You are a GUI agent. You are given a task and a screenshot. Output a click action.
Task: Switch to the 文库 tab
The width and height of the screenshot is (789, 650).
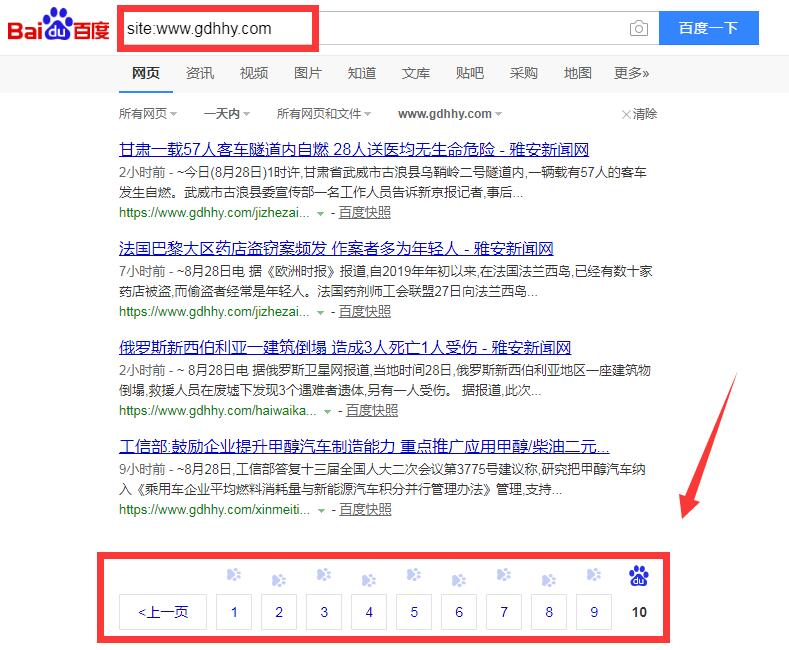click(416, 73)
